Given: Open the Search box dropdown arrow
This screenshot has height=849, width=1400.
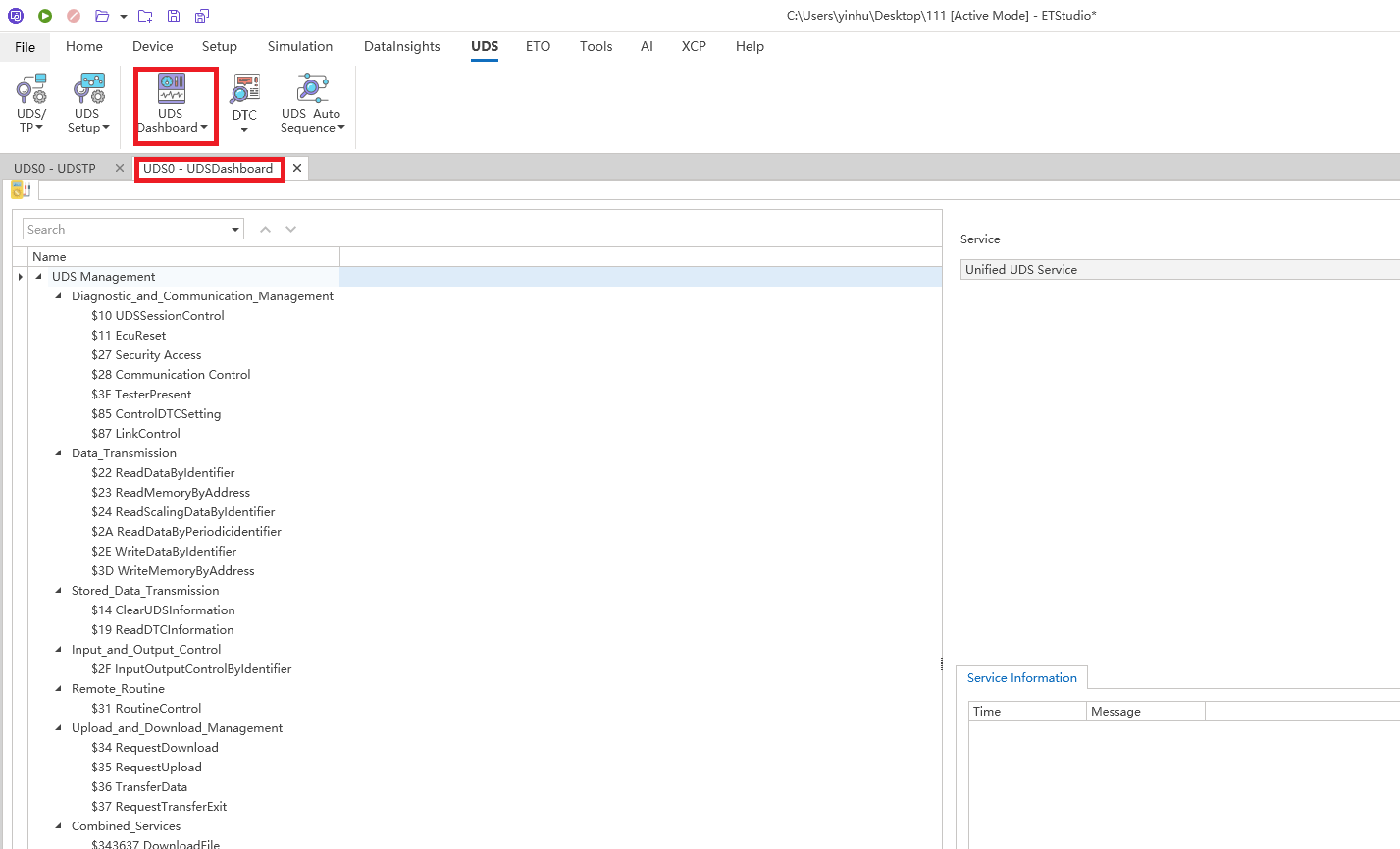Looking at the screenshot, I should 235,230.
